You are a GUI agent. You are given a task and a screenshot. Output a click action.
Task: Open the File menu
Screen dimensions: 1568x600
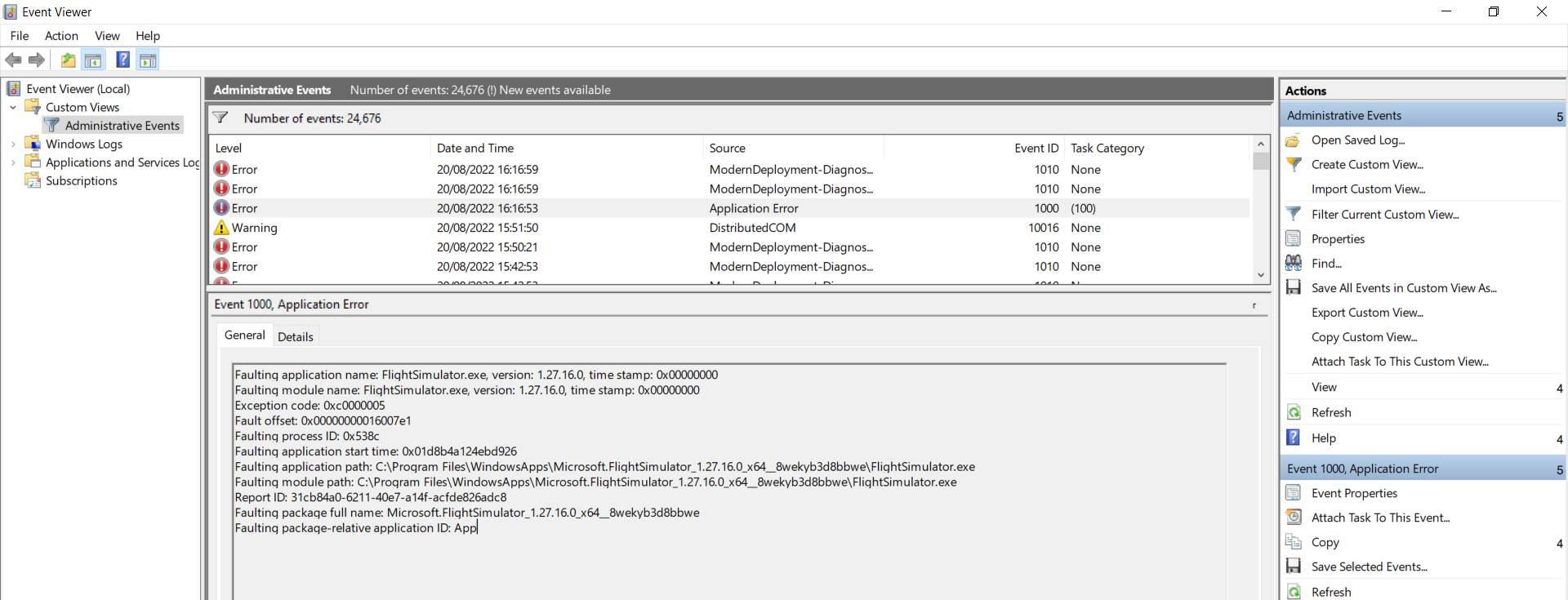[19, 36]
